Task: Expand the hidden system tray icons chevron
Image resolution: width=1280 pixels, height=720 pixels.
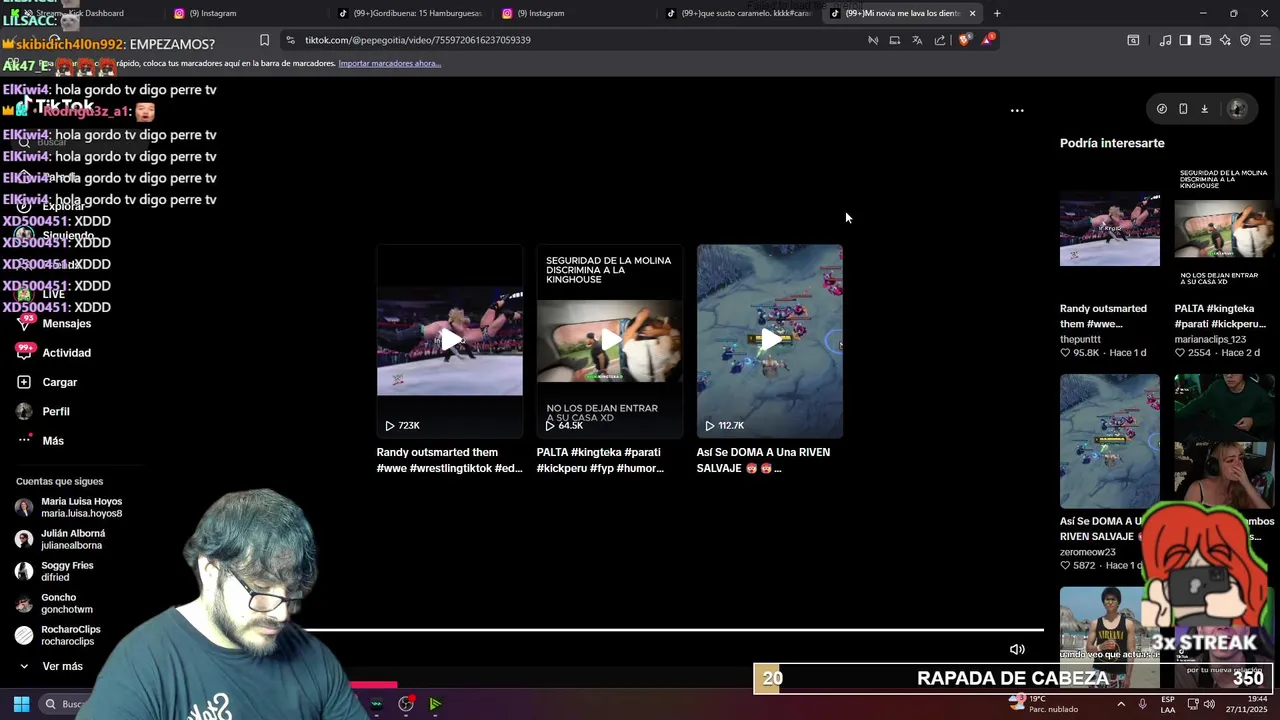Action: [x=1120, y=704]
